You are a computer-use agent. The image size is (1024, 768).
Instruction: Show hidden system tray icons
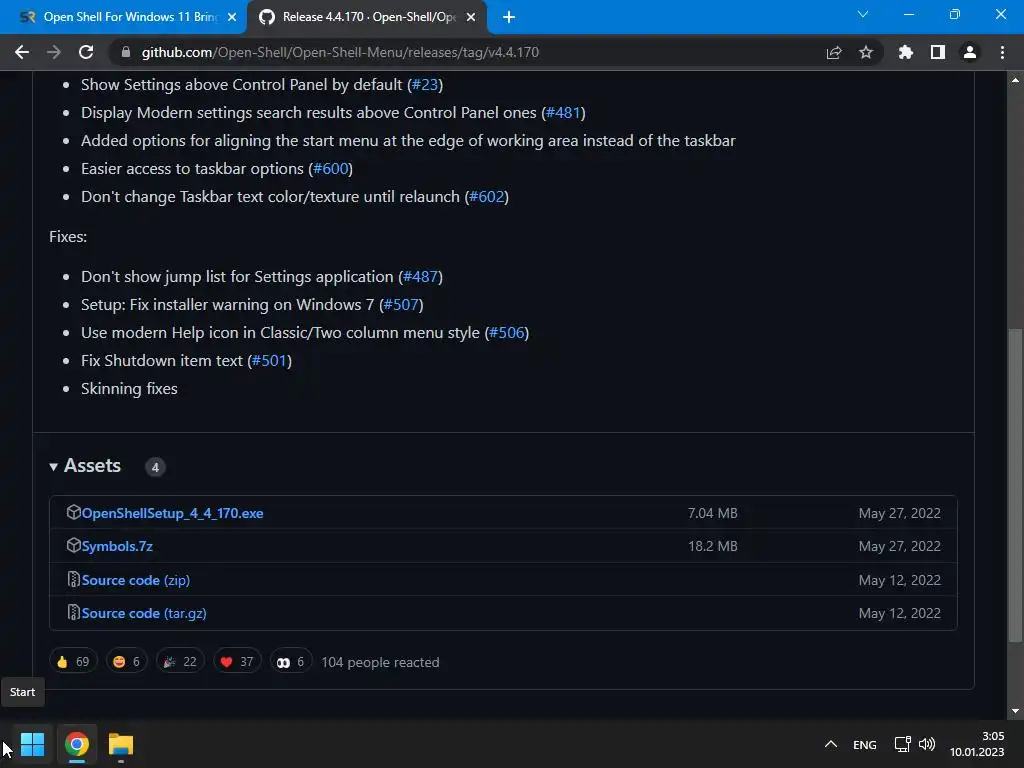[x=831, y=744]
